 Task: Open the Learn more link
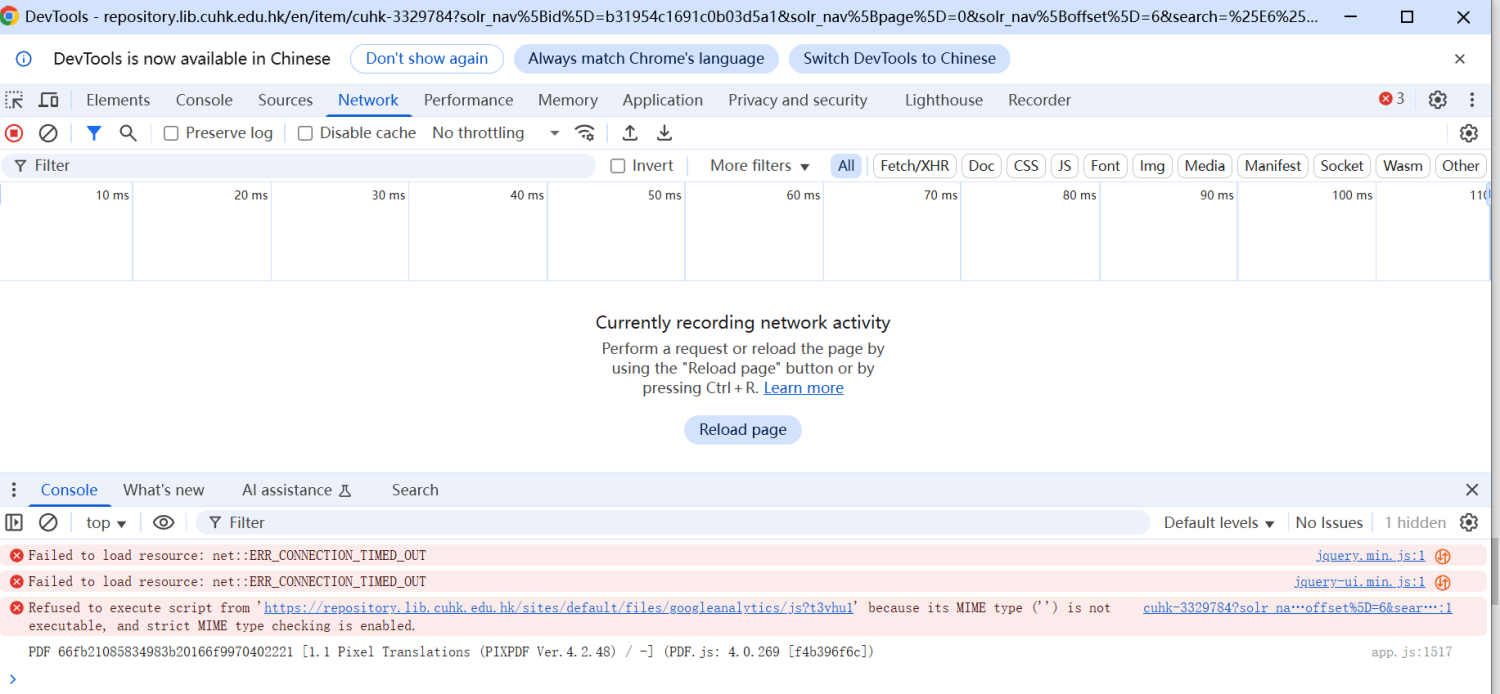[803, 388]
